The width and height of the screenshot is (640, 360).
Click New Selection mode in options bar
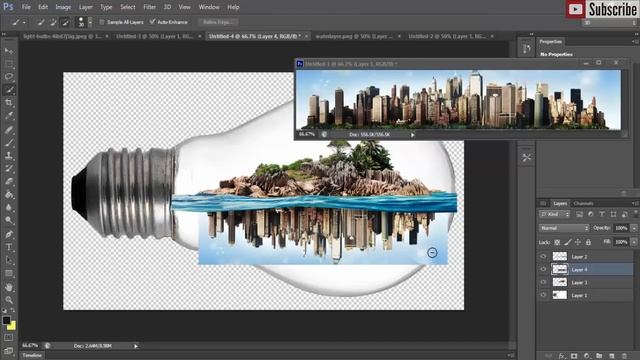pyautogui.click(x=40, y=22)
